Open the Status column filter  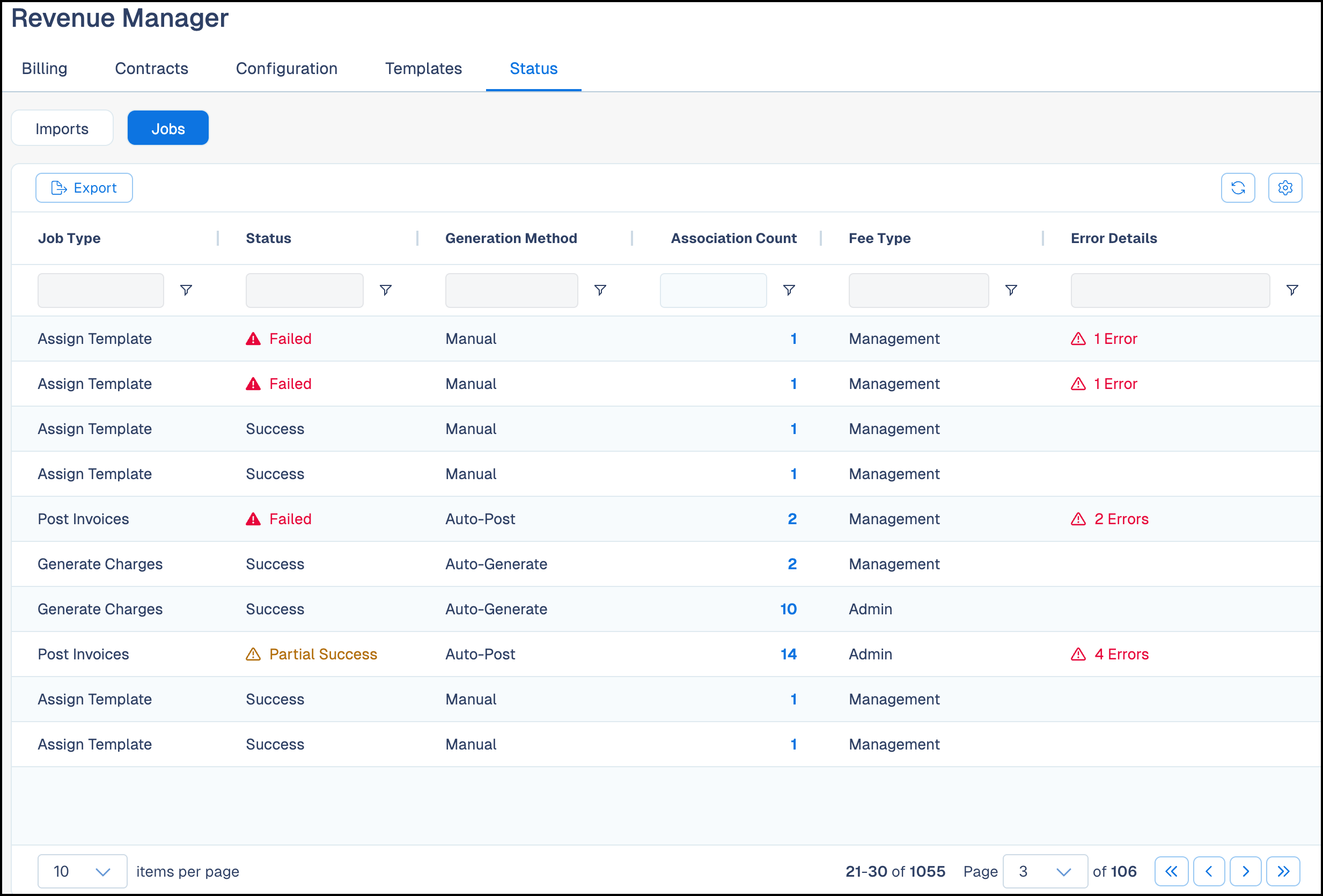tap(386, 290)
